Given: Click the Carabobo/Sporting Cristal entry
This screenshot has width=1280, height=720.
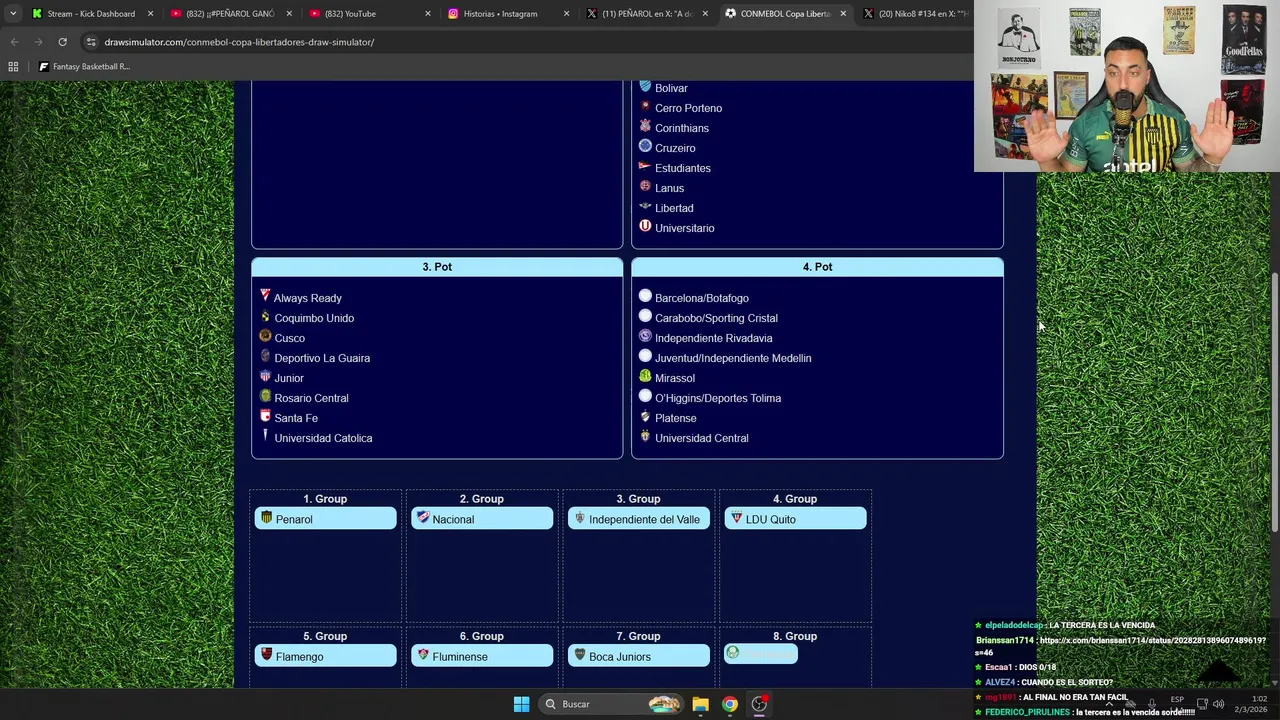Looking at the screenshot, I should click(x=716, y=318).
